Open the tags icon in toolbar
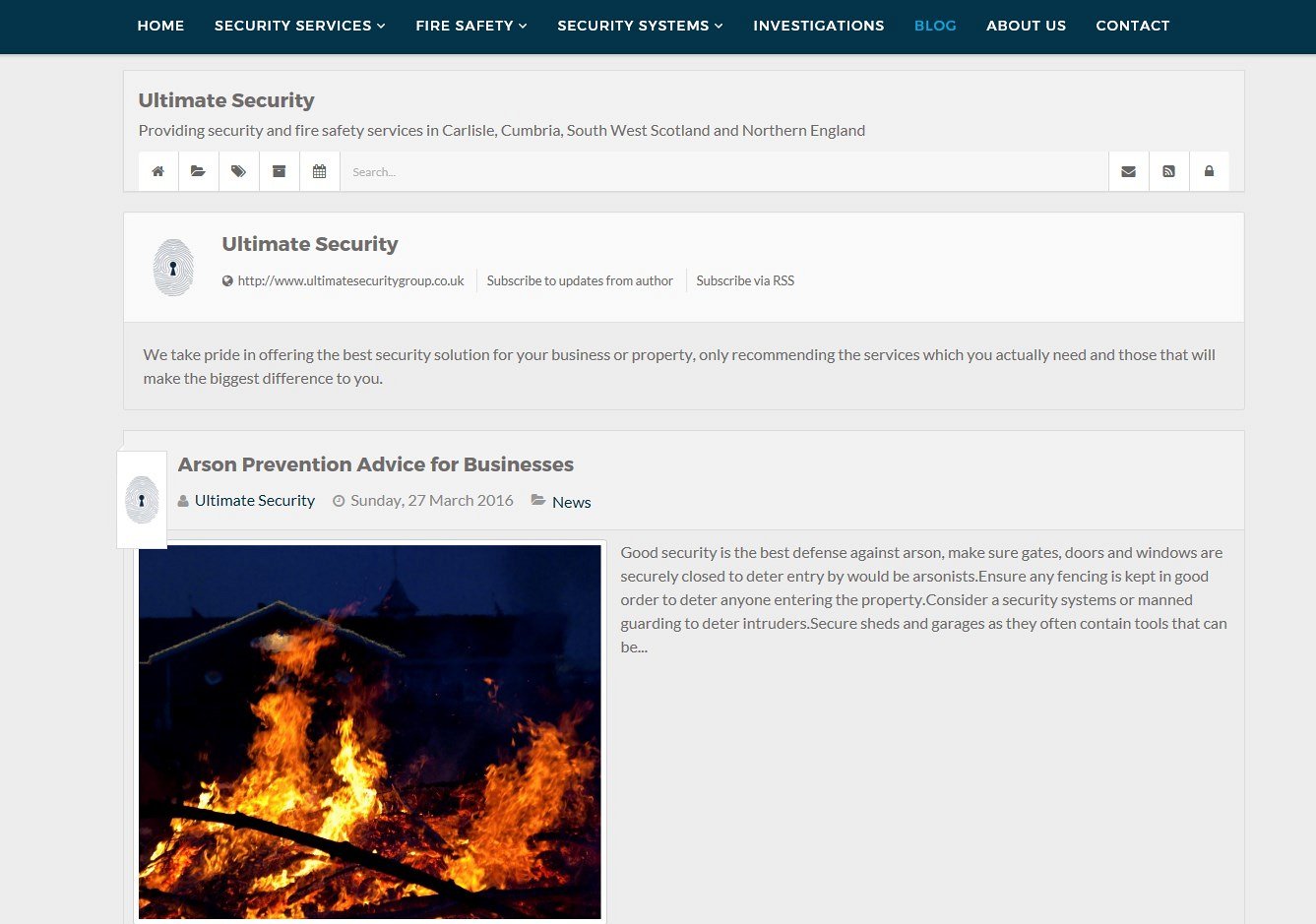Screen dimensions: 1316x924 (x=238, y=171)
